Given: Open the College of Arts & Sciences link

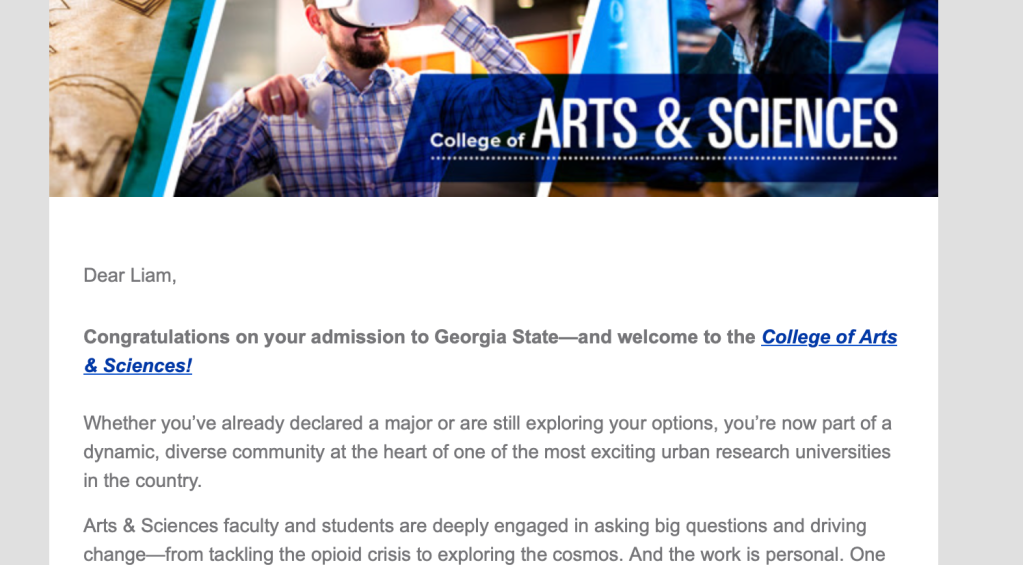Looking at the screenshot, I should point(828,337).
